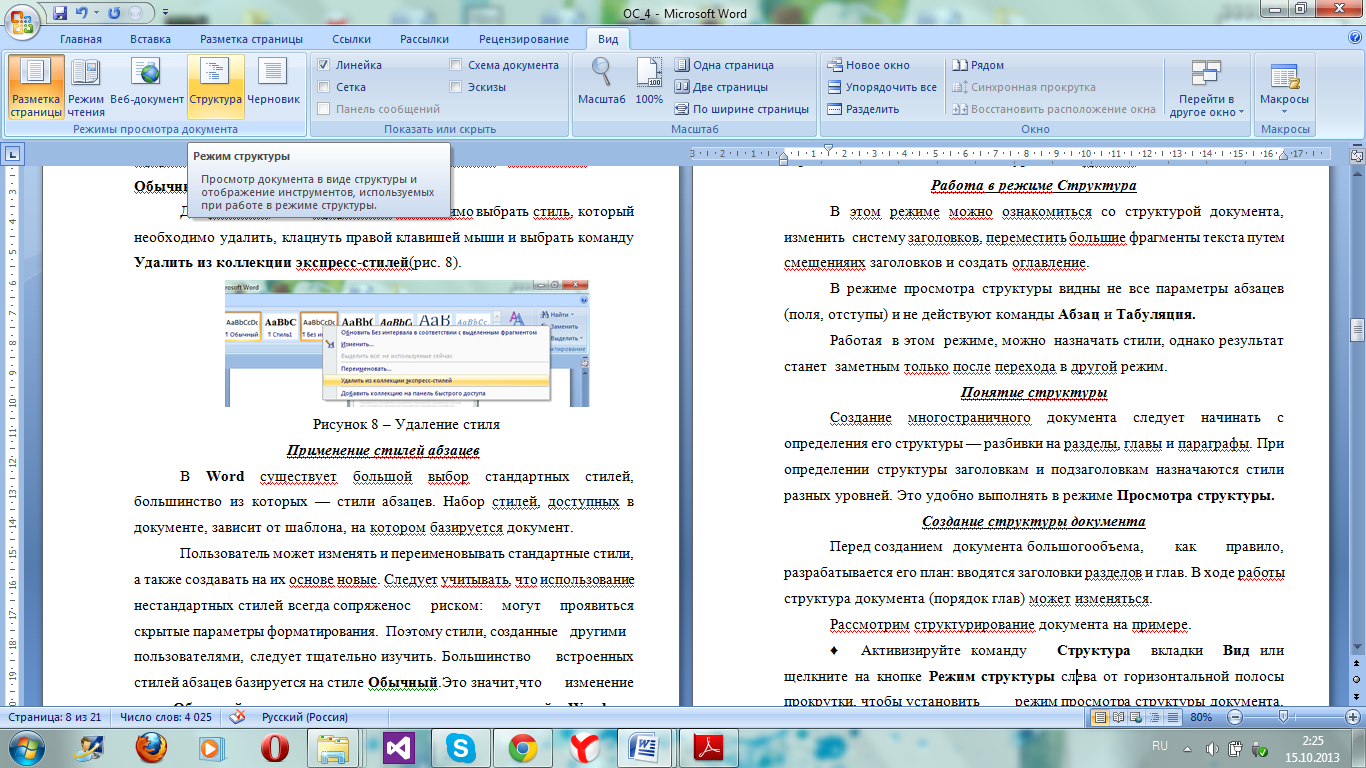Click the 80% zoom level button
1366x768 pixels.
click(1202, 717)
